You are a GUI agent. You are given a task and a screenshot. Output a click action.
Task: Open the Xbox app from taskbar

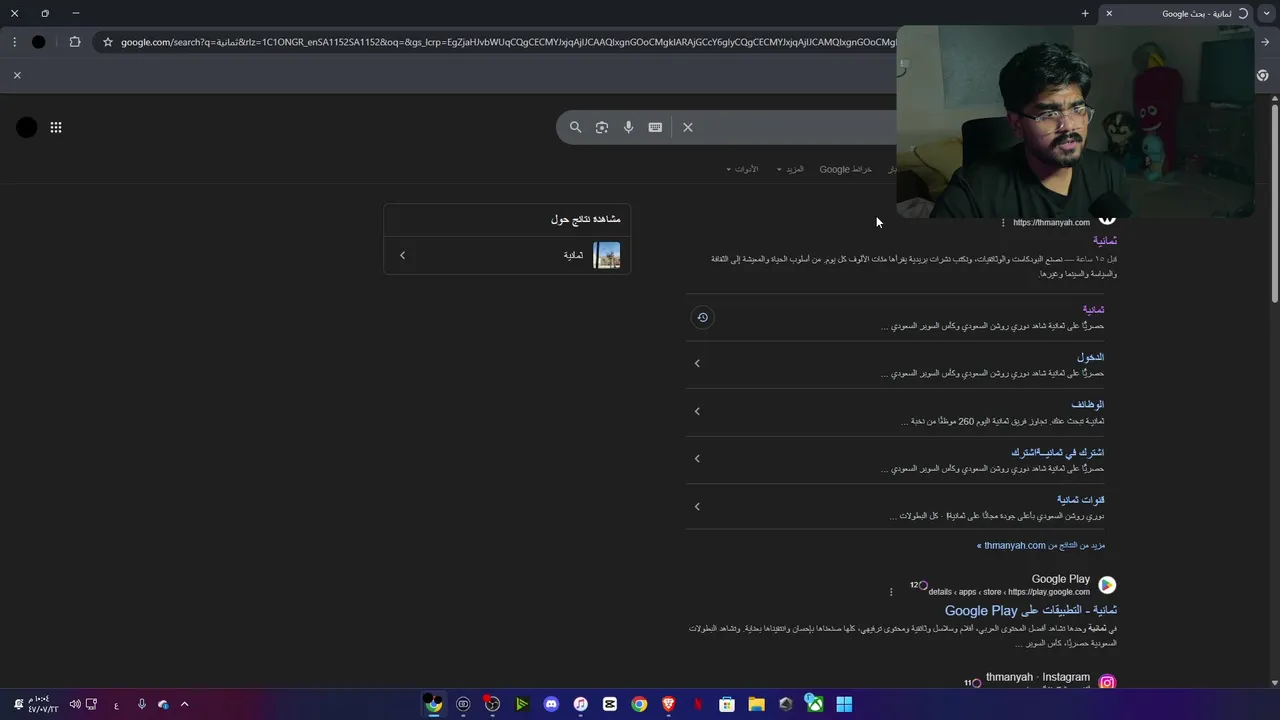click(x=815, y=704)
